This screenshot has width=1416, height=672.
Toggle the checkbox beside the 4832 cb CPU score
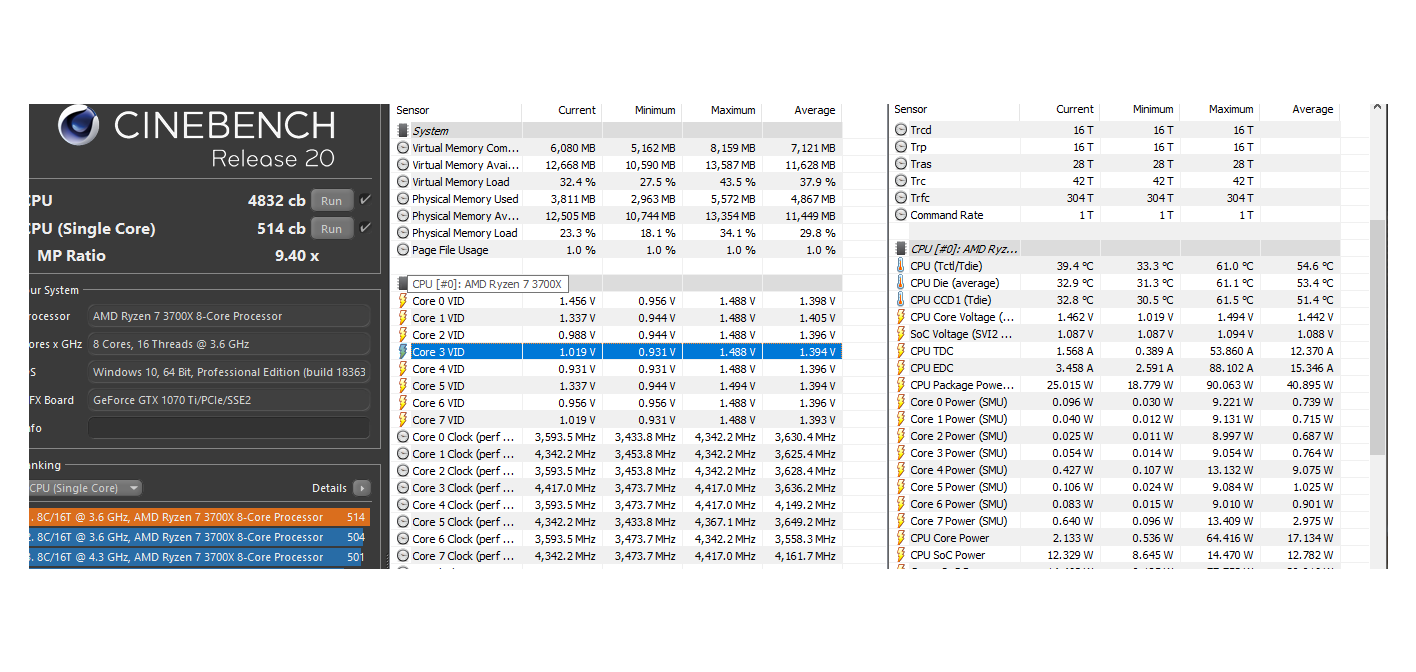click(x=365, y=200)
